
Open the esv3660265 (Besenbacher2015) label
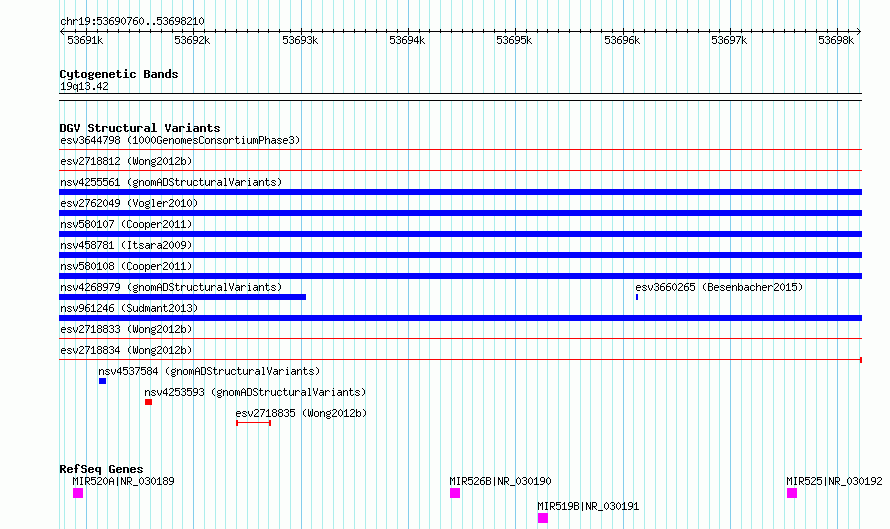coord(719,287)
